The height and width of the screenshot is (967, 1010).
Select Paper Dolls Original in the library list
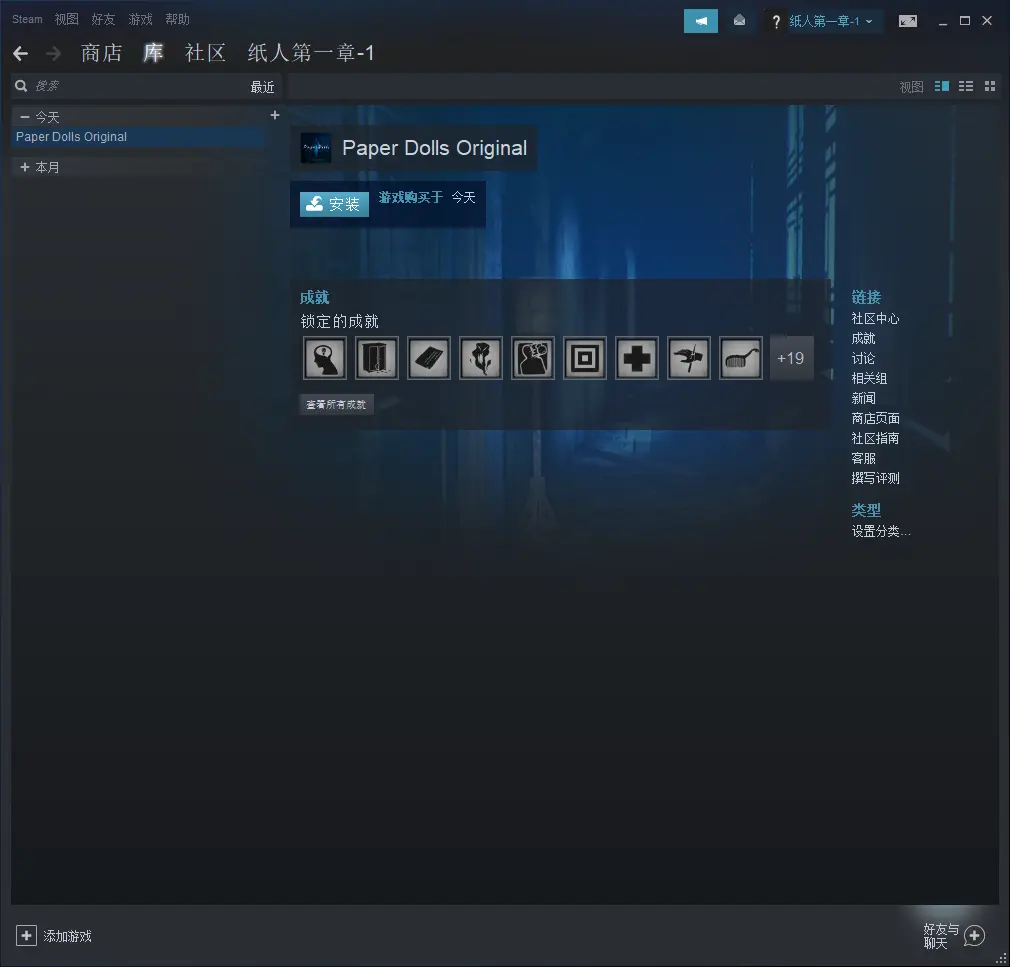(x=138, y=137)
